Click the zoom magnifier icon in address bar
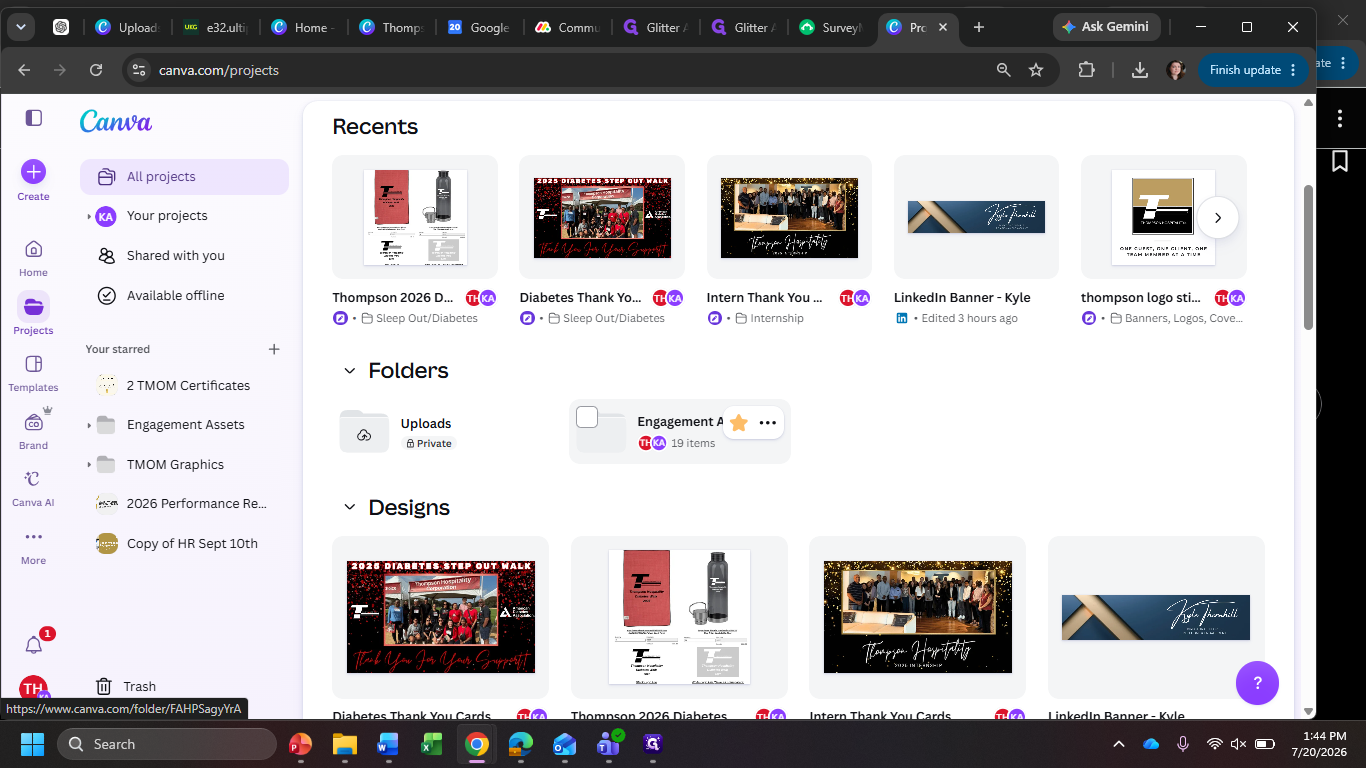Screen dimensions: 1366x768 [x=1003, y=70]
